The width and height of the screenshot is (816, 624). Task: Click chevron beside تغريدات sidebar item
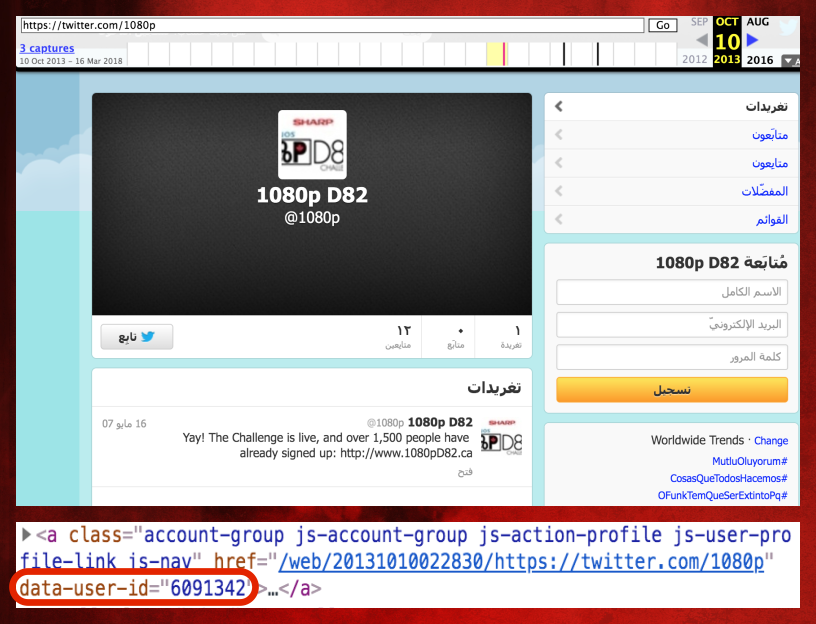(x=558, y=106)
